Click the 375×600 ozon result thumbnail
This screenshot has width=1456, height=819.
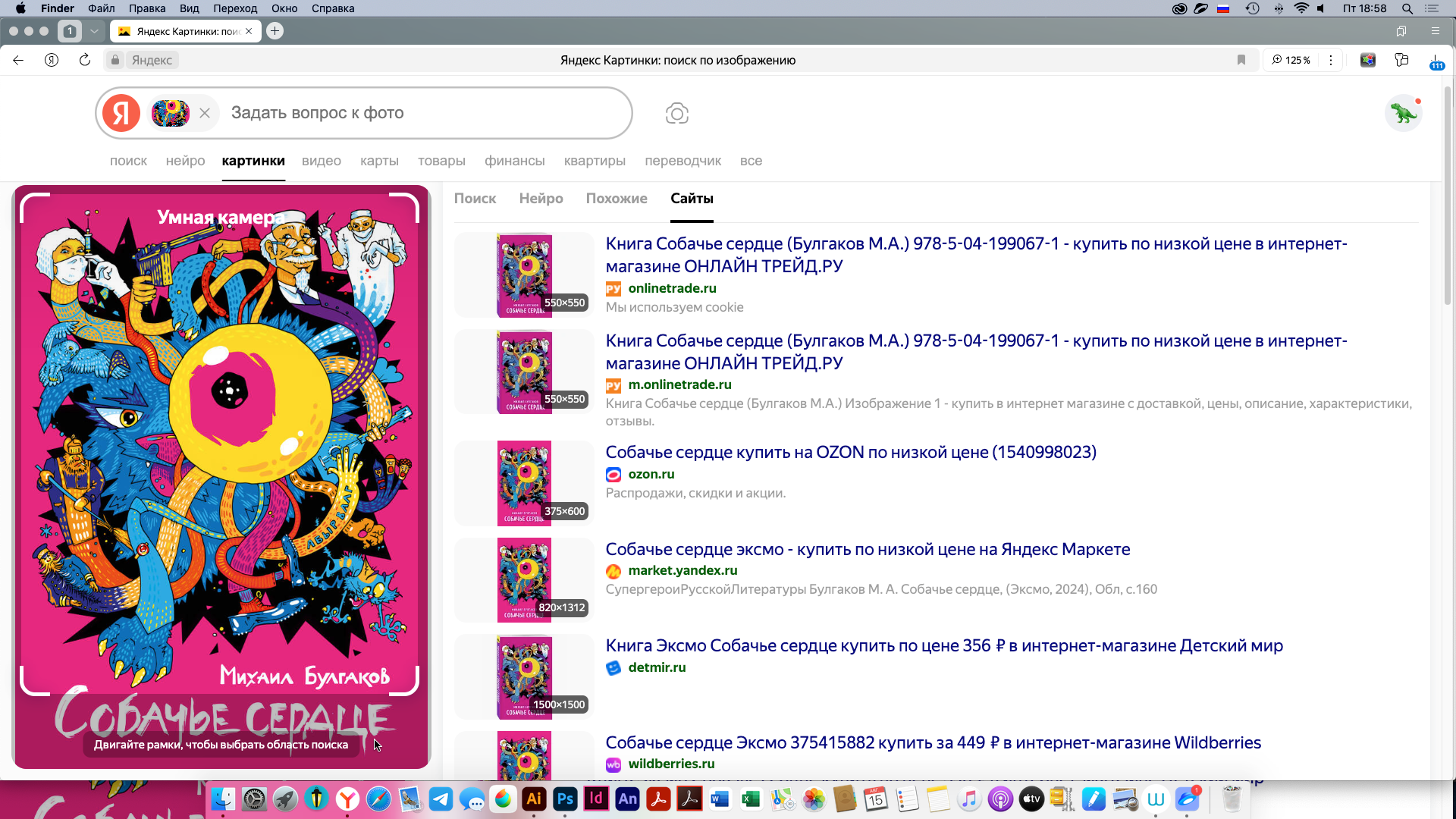524,484
